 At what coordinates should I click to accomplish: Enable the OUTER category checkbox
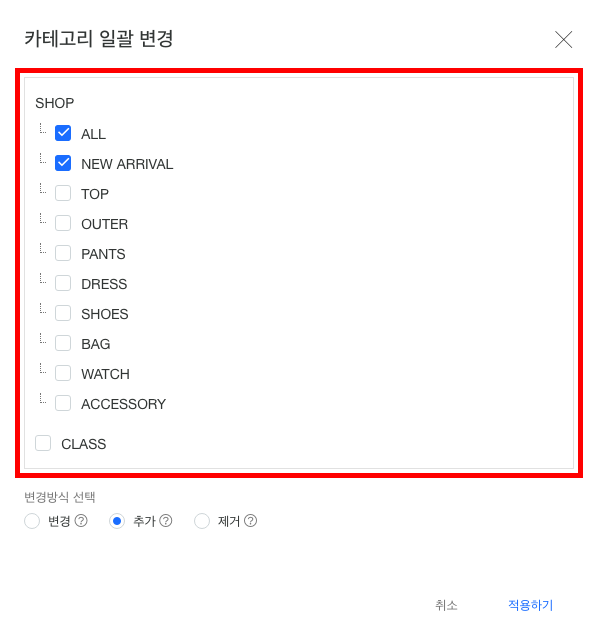(63, 223)
